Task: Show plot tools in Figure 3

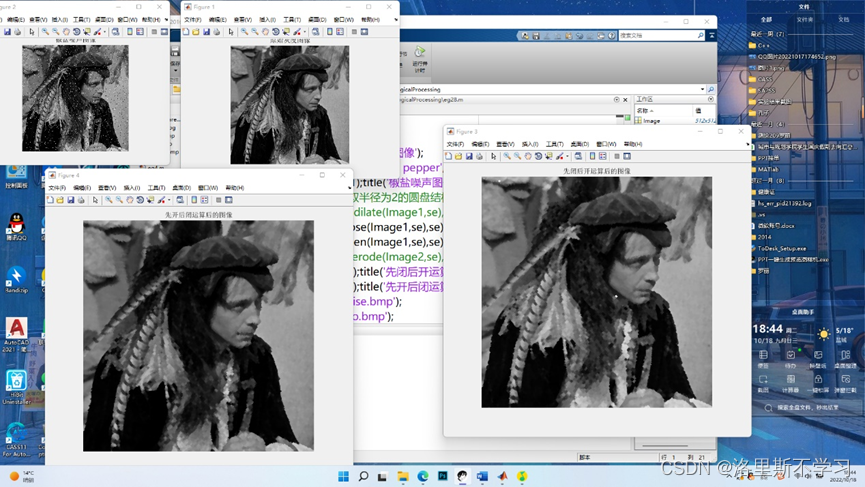Action: pos(627,156)
